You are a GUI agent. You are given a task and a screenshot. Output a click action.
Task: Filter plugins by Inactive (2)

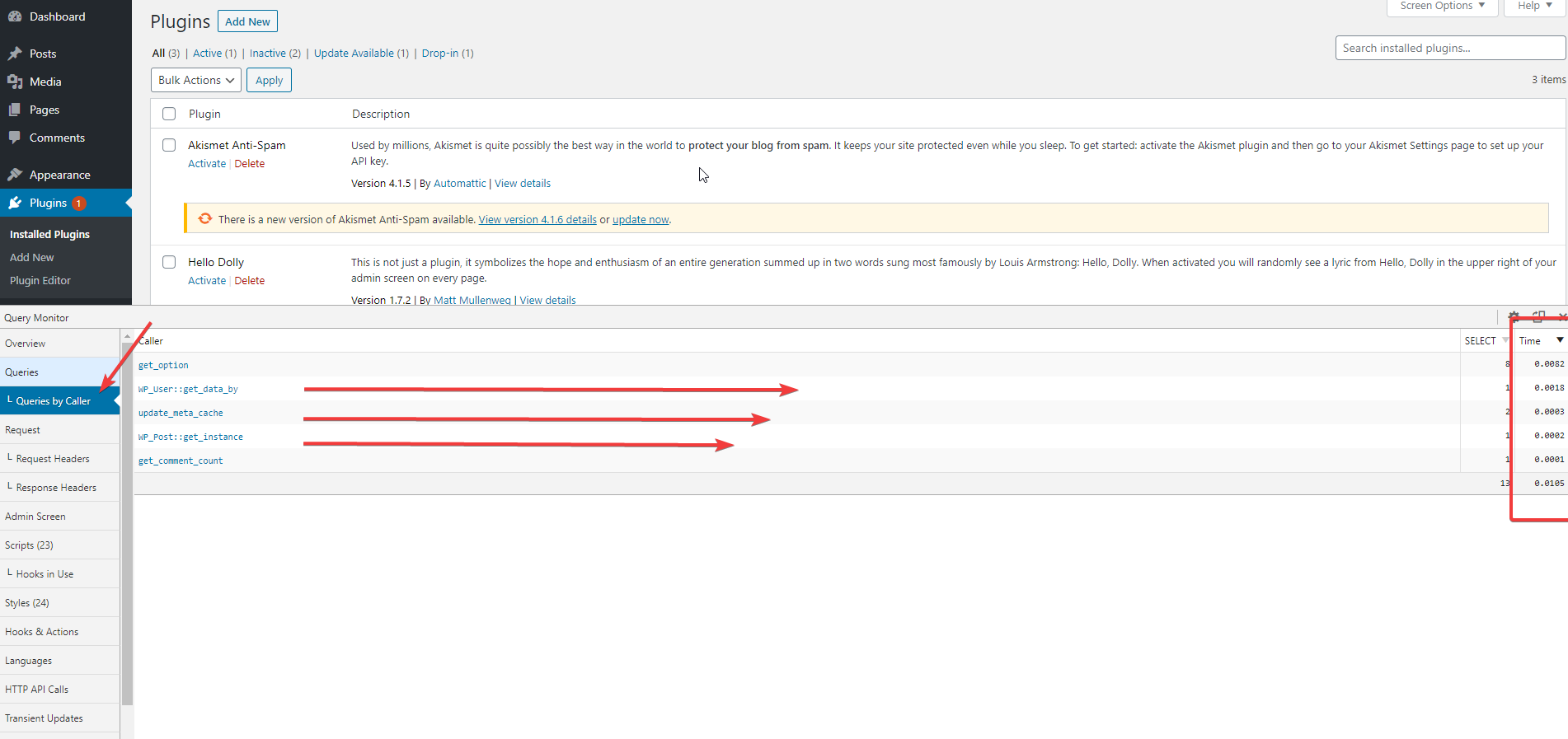coord(275,54)
